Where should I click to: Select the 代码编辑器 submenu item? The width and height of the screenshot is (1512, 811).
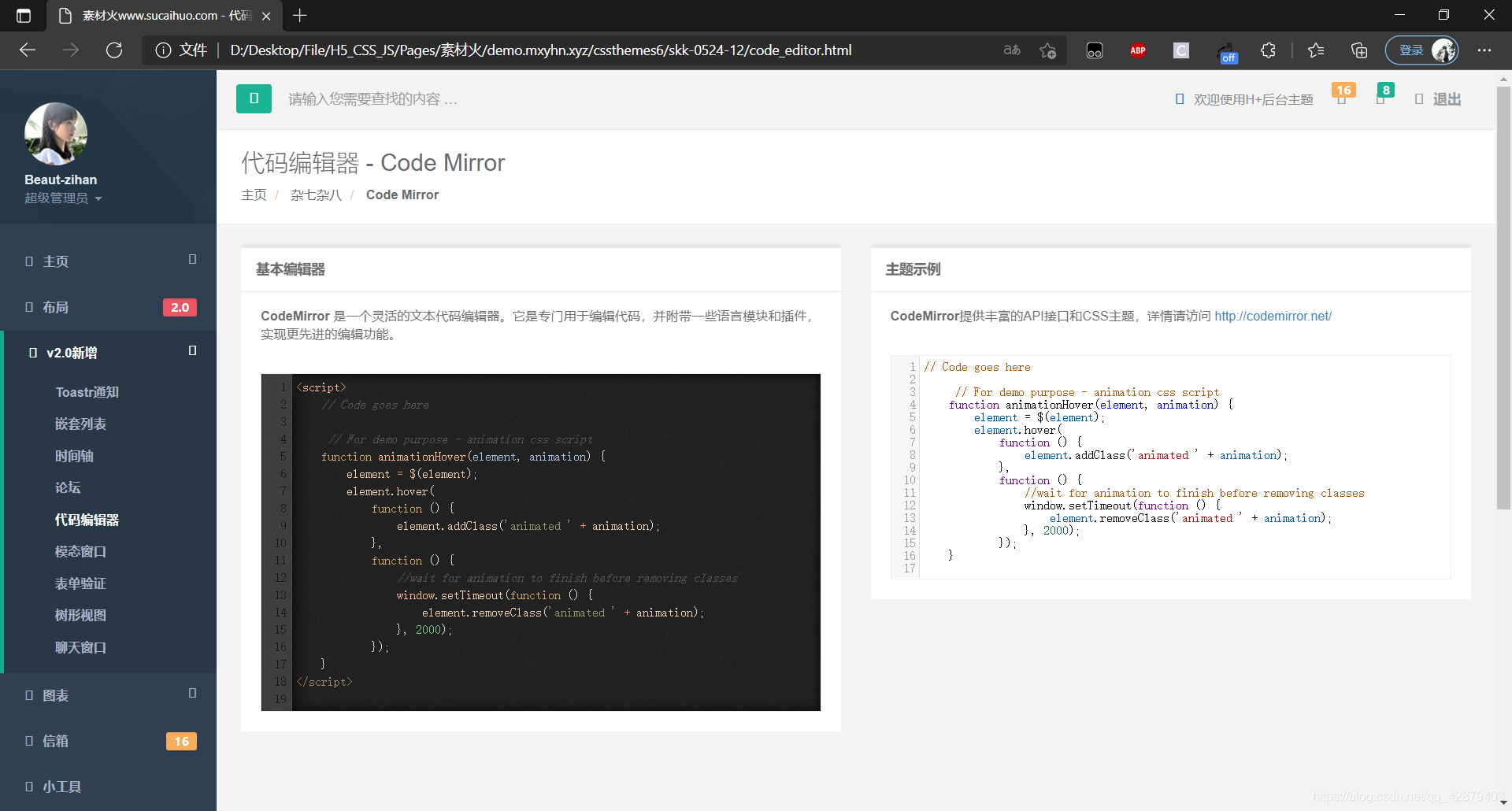pos(87,520)
